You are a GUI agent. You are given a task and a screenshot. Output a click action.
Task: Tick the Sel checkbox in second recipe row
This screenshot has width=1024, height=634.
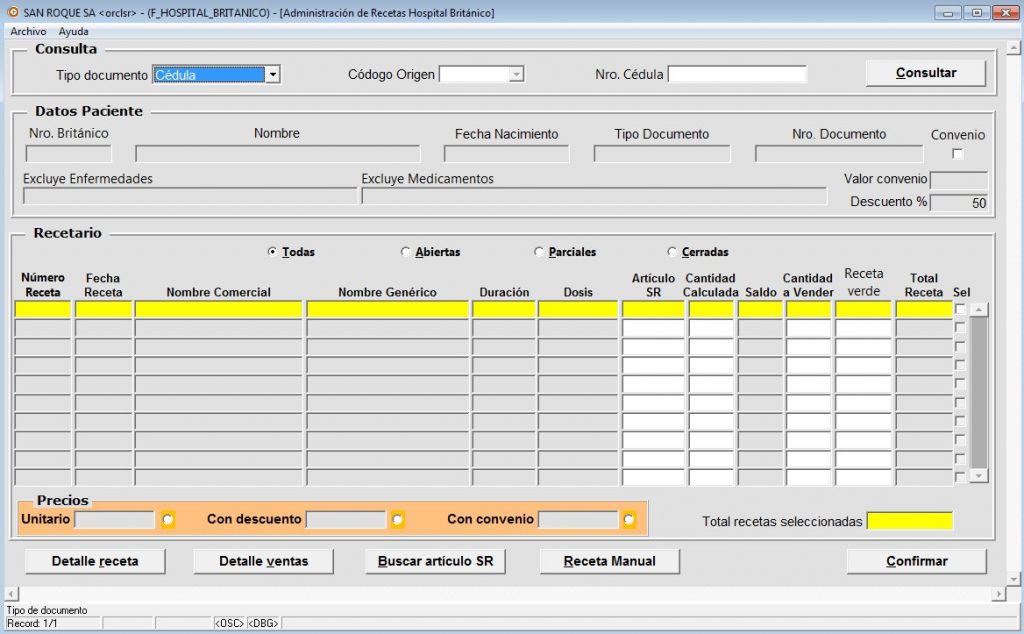point(960,328)
